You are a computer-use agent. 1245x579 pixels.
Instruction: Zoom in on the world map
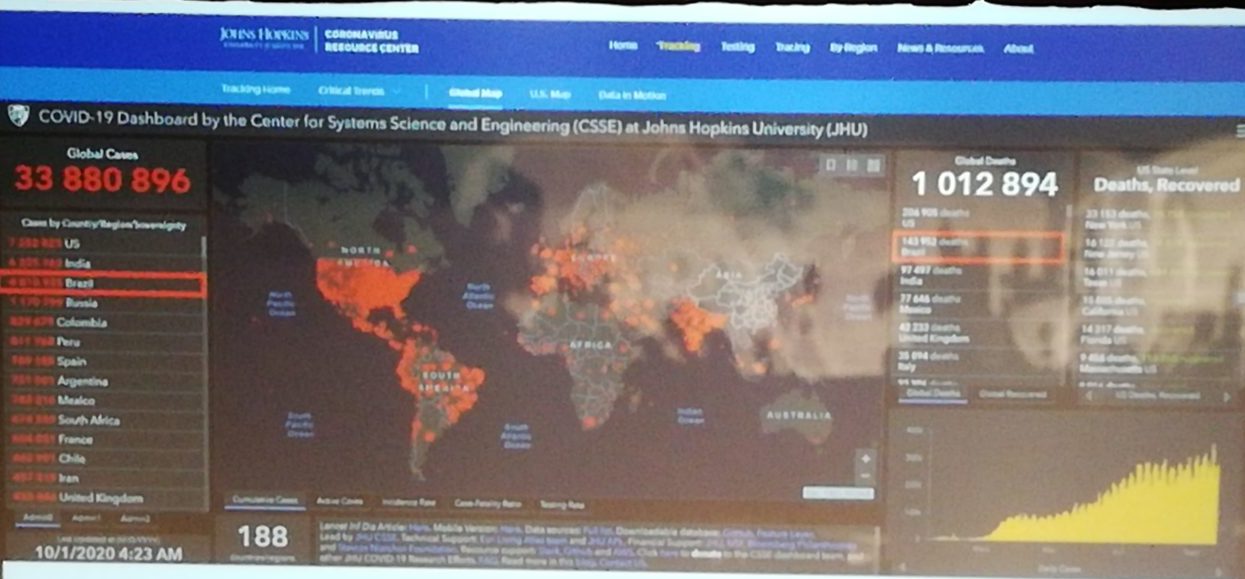[x=865, y=457]
